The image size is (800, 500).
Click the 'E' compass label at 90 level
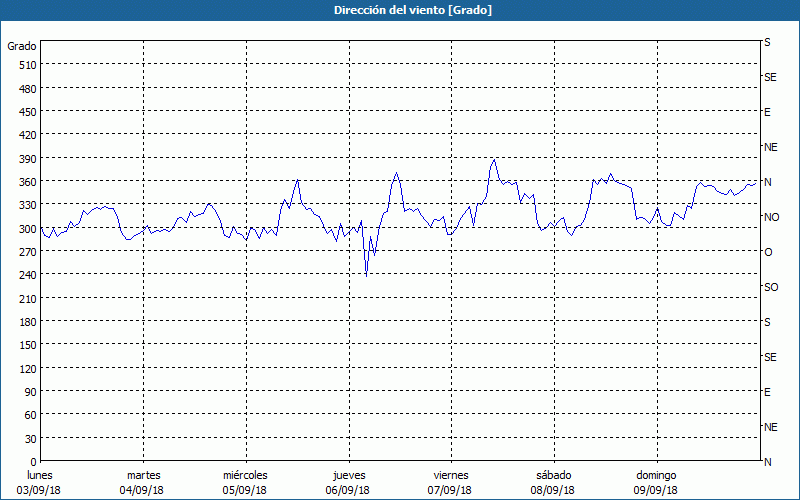pyautogui.click(x=767, y=392)
